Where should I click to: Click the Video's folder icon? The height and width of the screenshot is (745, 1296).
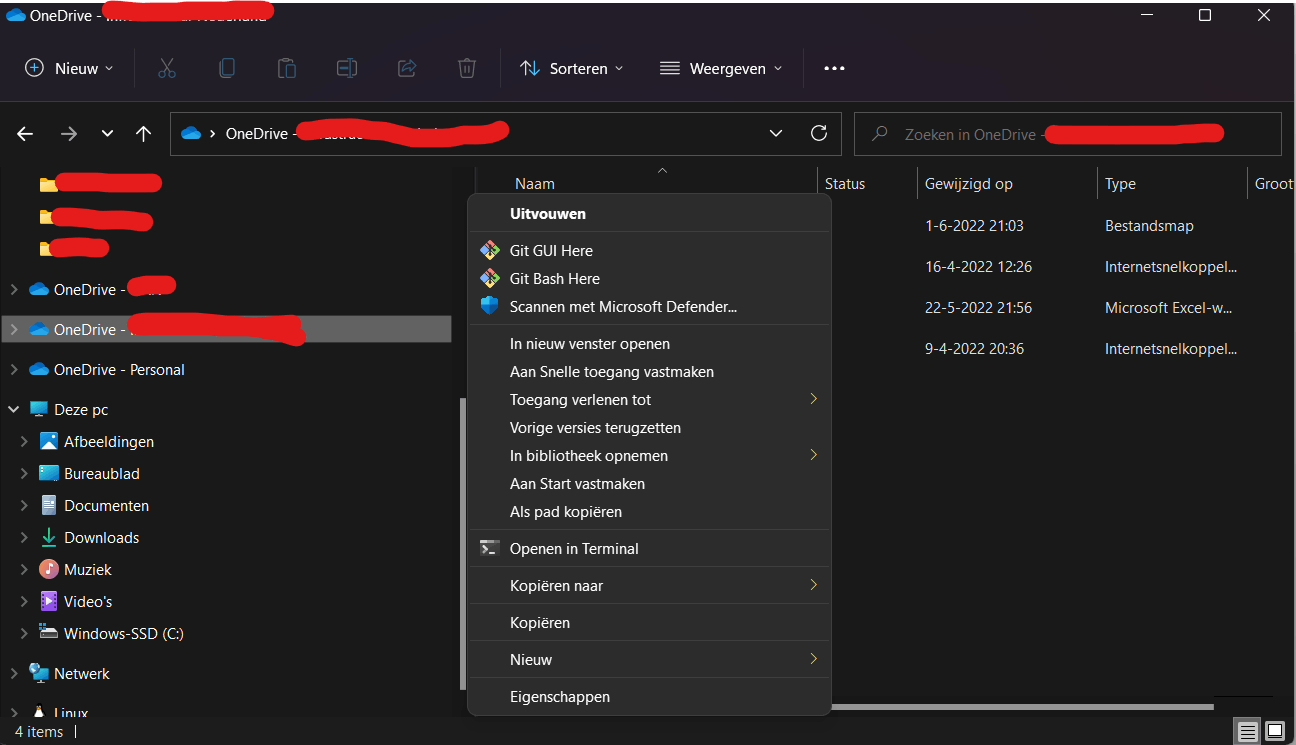tap(48, 601)
